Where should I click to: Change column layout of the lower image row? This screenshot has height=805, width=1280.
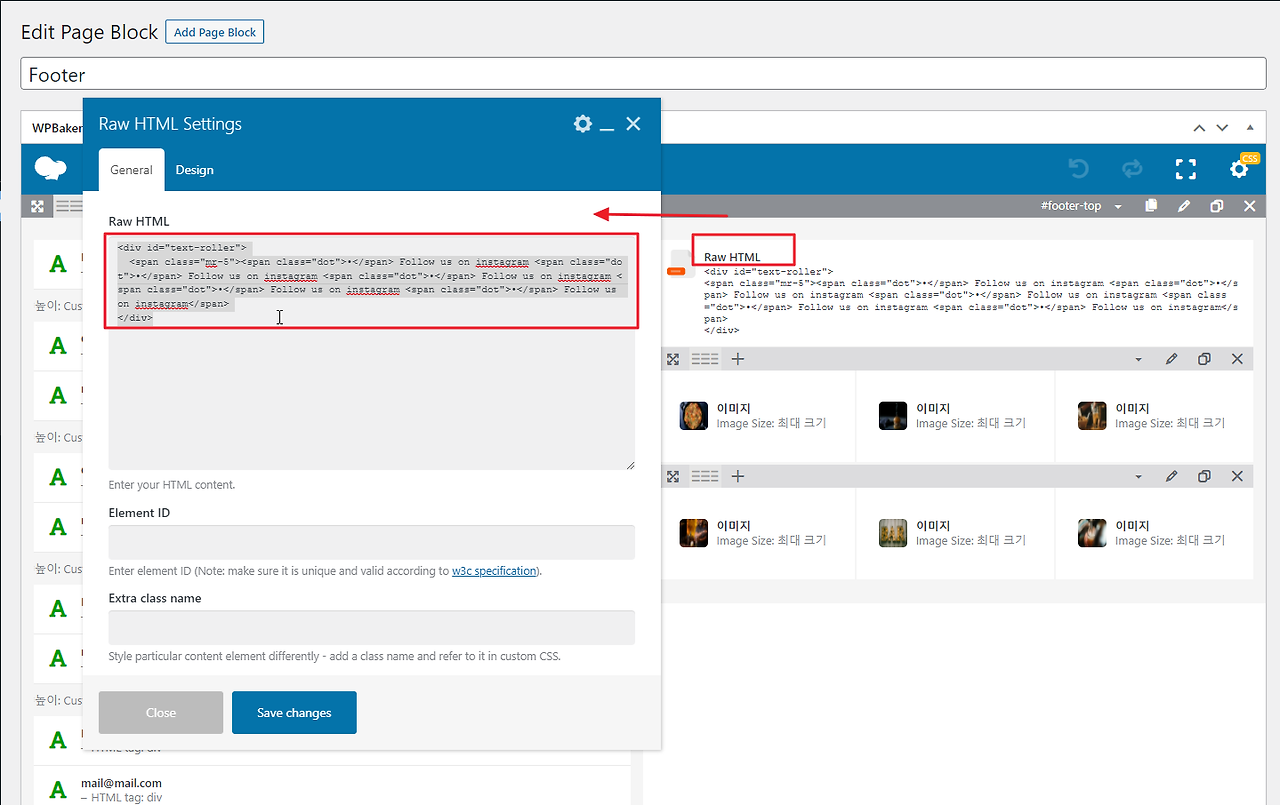pos(705,477)
